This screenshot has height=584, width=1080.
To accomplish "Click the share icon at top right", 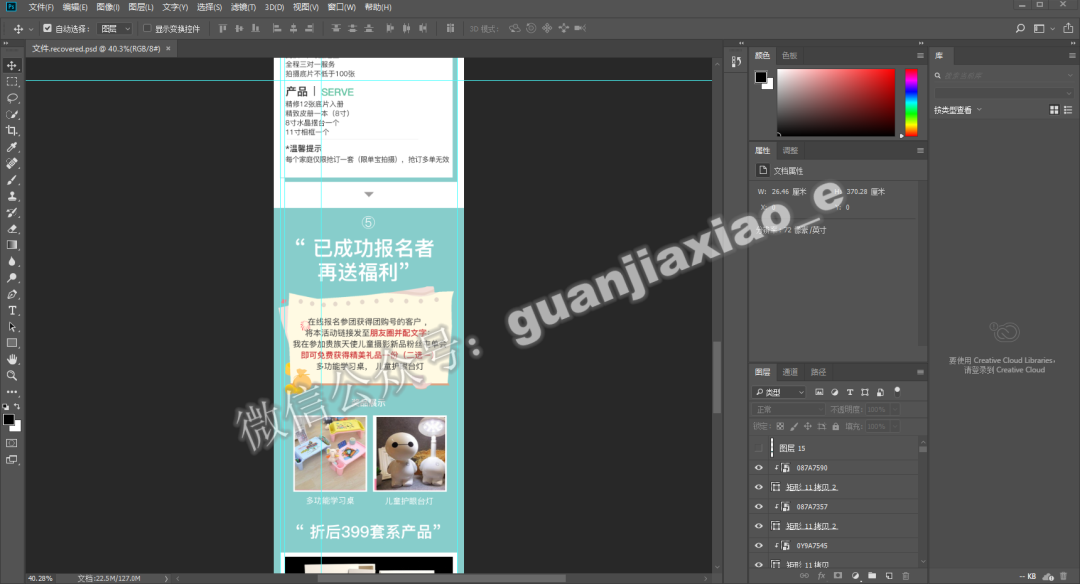I will (x=1068, y=28).
